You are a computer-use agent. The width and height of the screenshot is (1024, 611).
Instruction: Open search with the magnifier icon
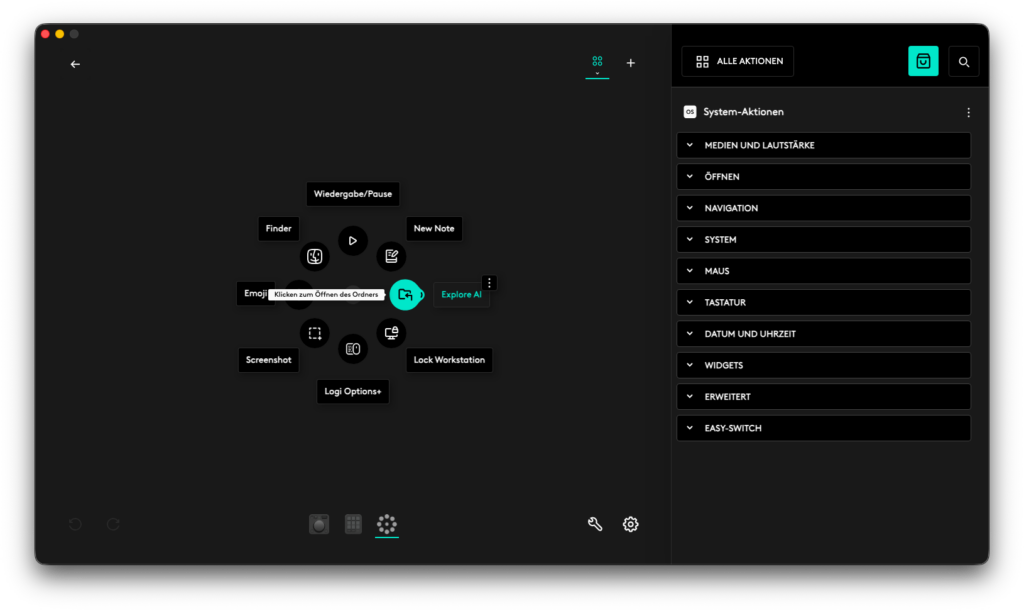964,61
